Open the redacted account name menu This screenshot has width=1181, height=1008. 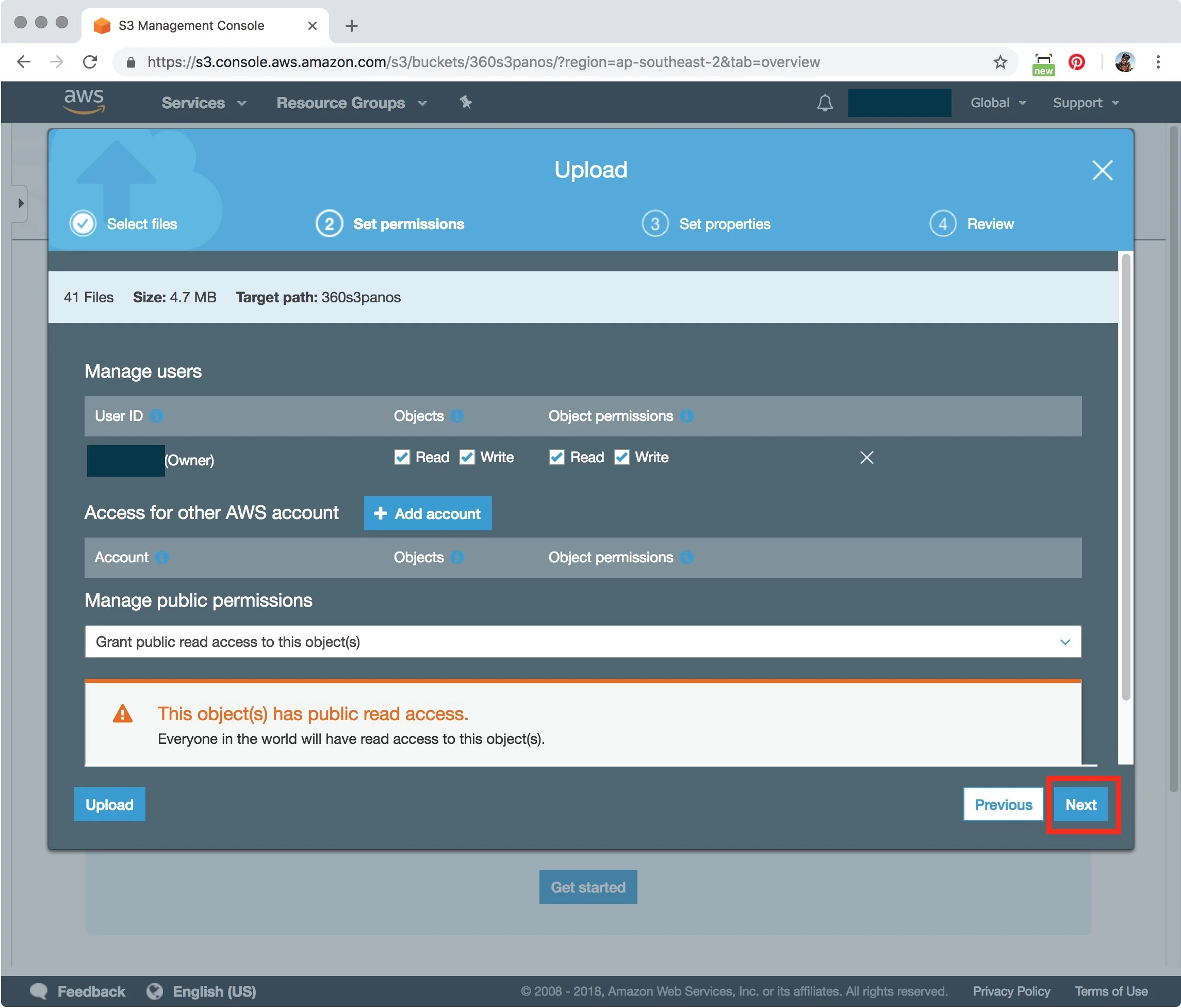click(x=899, y=103)
